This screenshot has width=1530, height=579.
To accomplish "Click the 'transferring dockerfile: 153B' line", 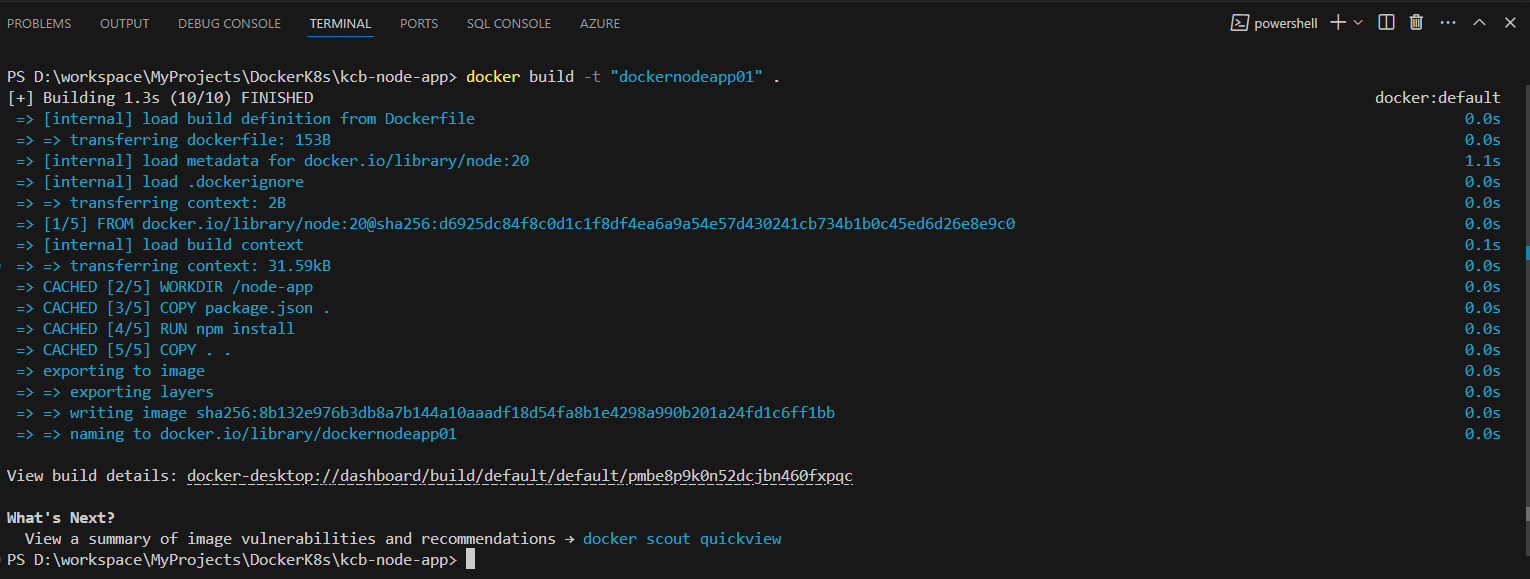I will coord(173,140).
